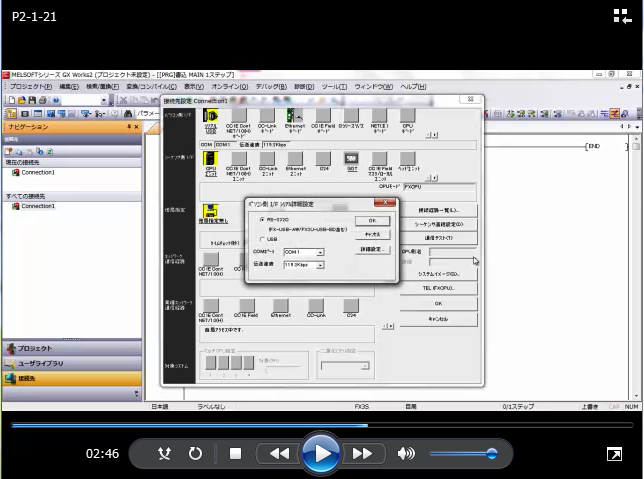
Task: Click the full-screen view icon at bottom right
Action: 614,454
